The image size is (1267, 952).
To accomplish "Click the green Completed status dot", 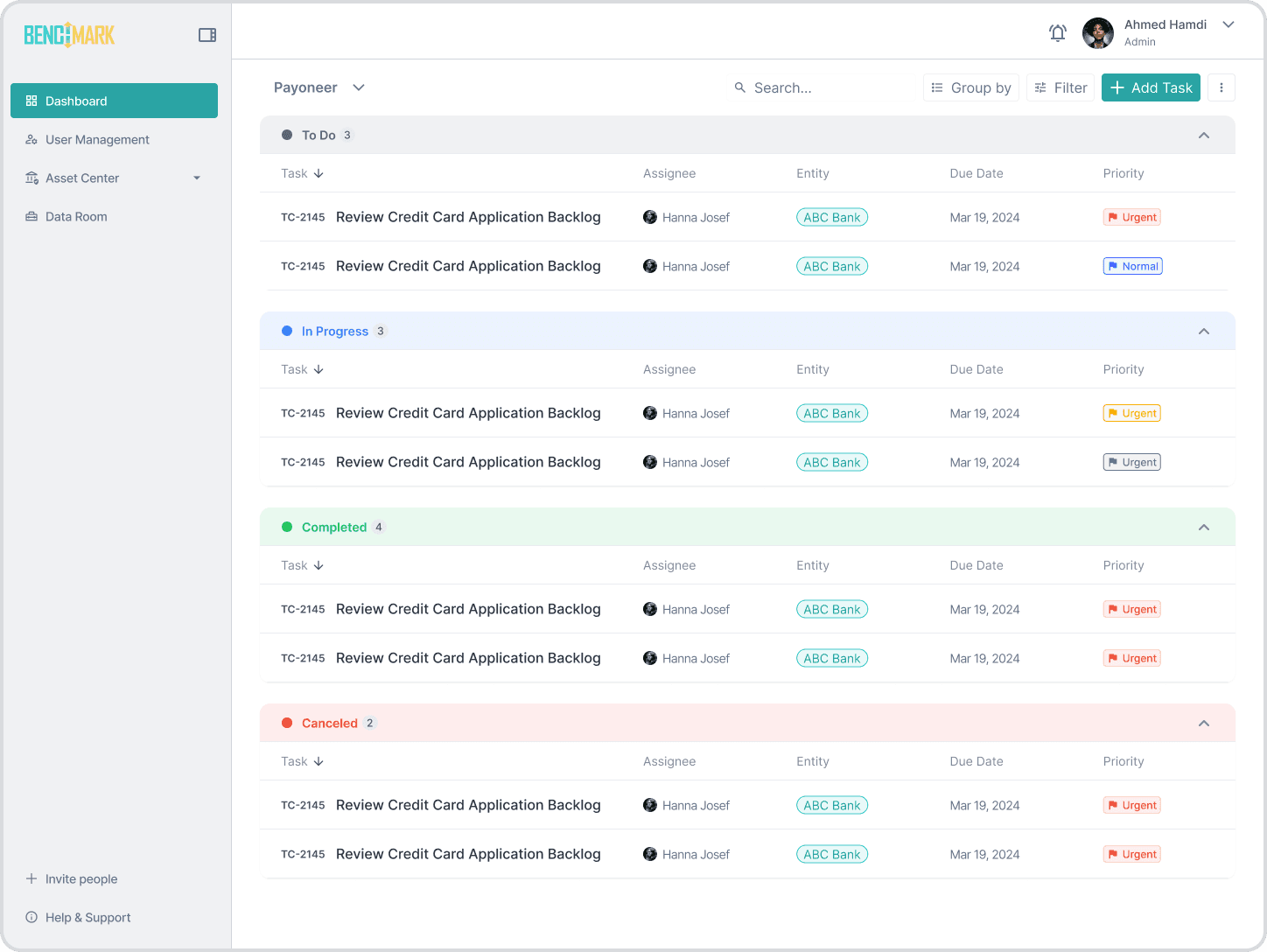I will pyautogui.click(x=287, y=527).
